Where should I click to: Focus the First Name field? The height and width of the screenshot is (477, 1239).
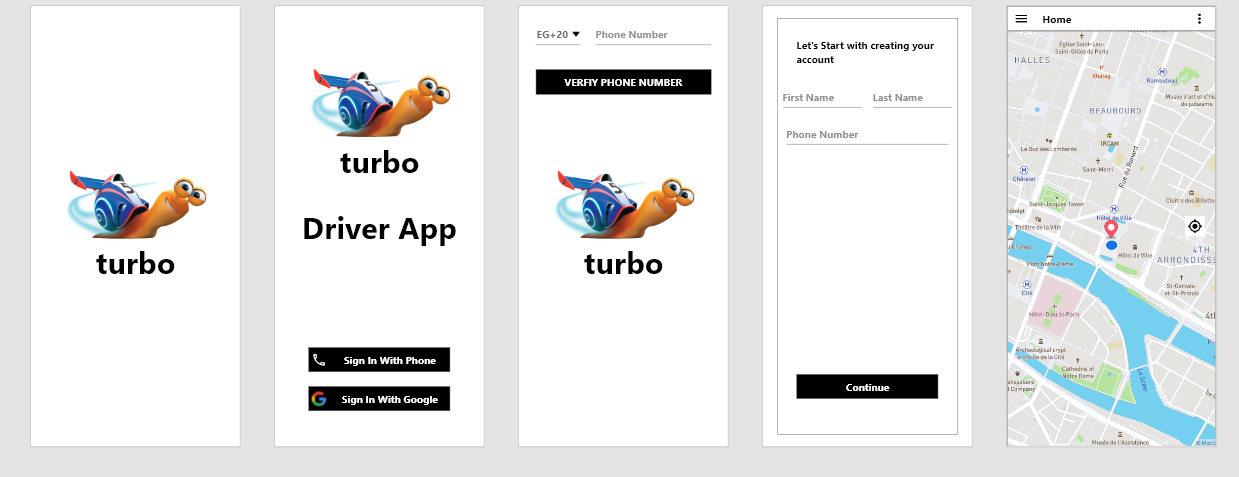click(821, 98)
